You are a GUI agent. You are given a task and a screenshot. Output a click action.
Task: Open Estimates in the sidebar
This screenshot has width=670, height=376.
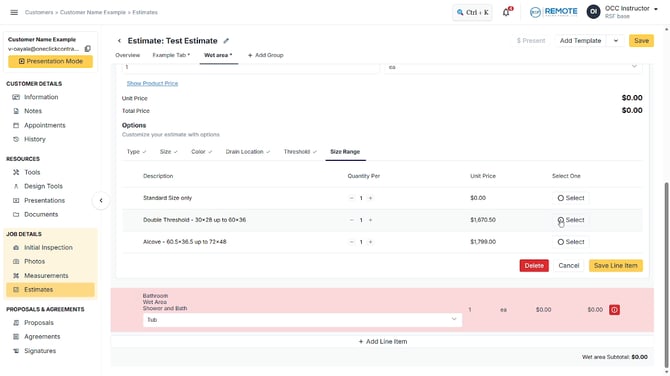coord(50,290)
